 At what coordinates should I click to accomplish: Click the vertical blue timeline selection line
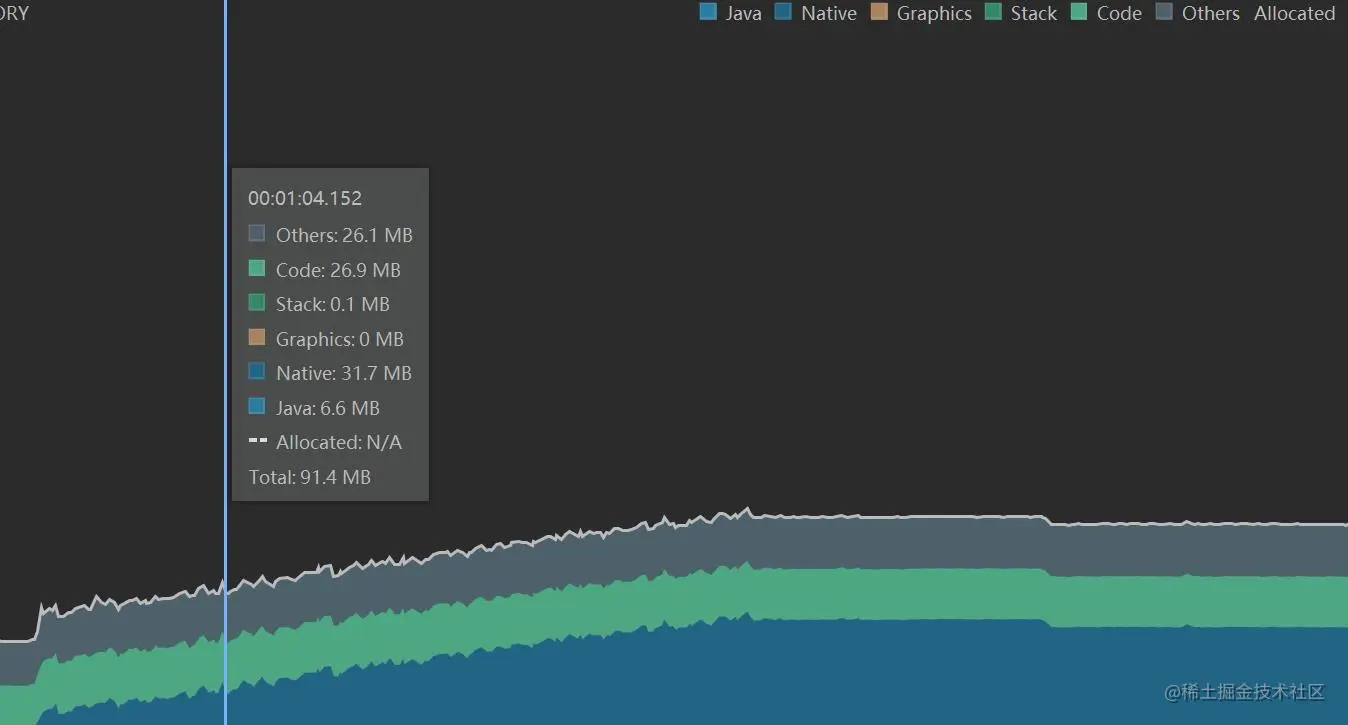coord(225,362)
